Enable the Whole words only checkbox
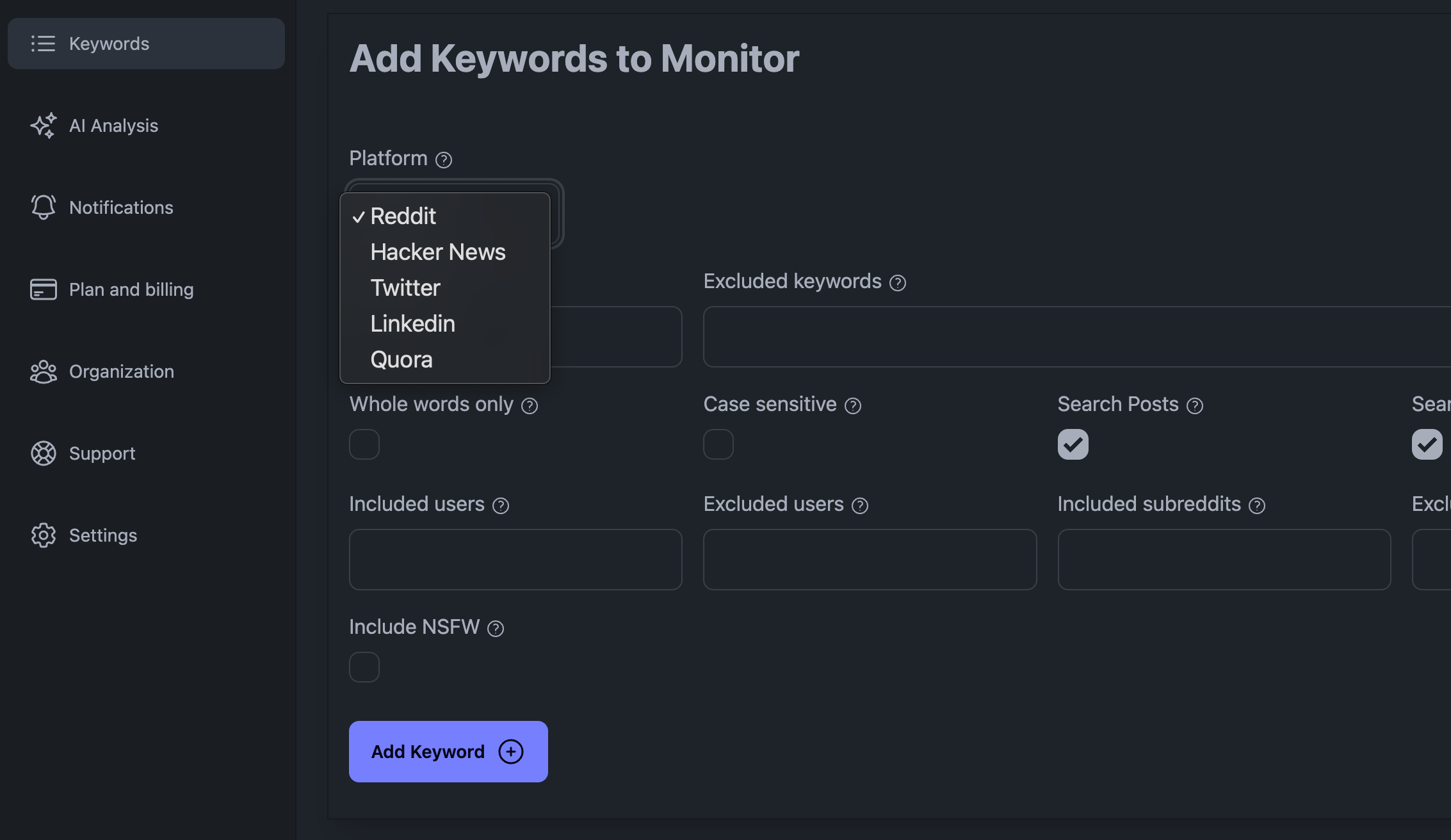The height and width of the screenshot is (840, 1451). coord(364,444)
